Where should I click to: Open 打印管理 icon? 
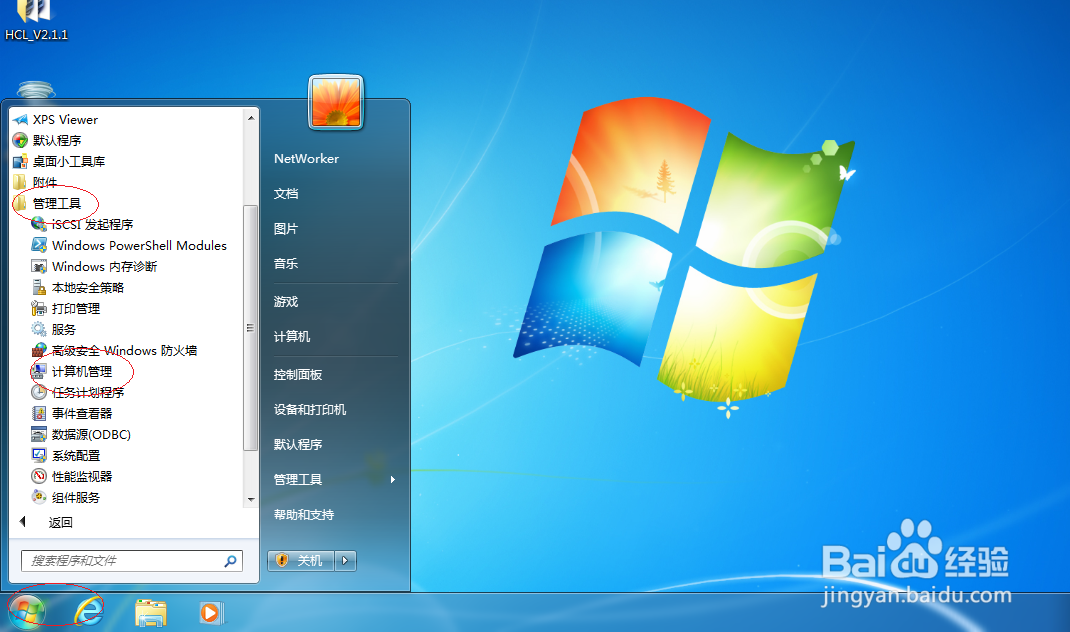pos(39,308)
